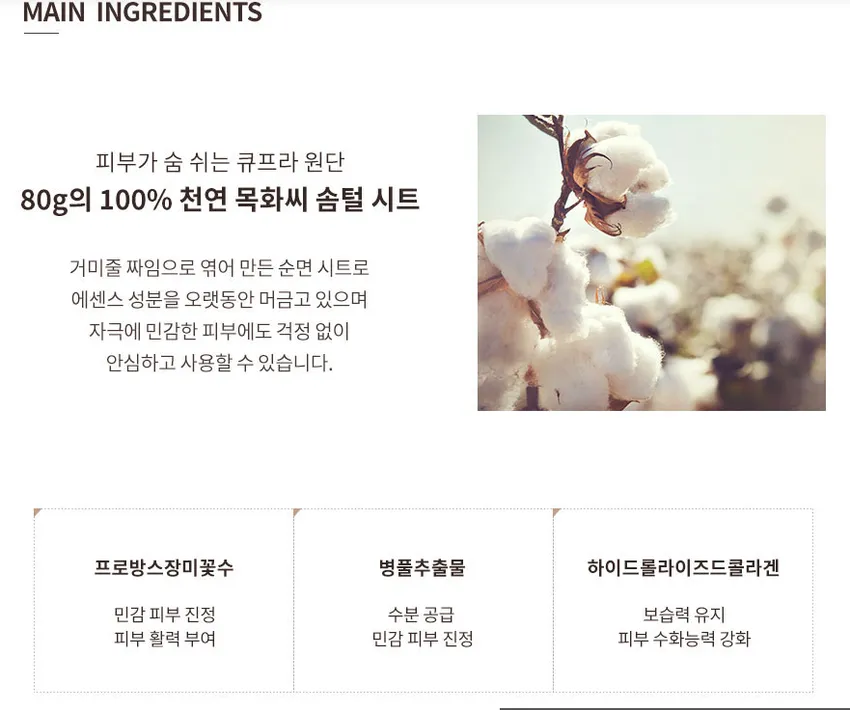Click the MAIN INGREDIENTS heading
Viewport: 850px width, 710px height.
(143, 12)
